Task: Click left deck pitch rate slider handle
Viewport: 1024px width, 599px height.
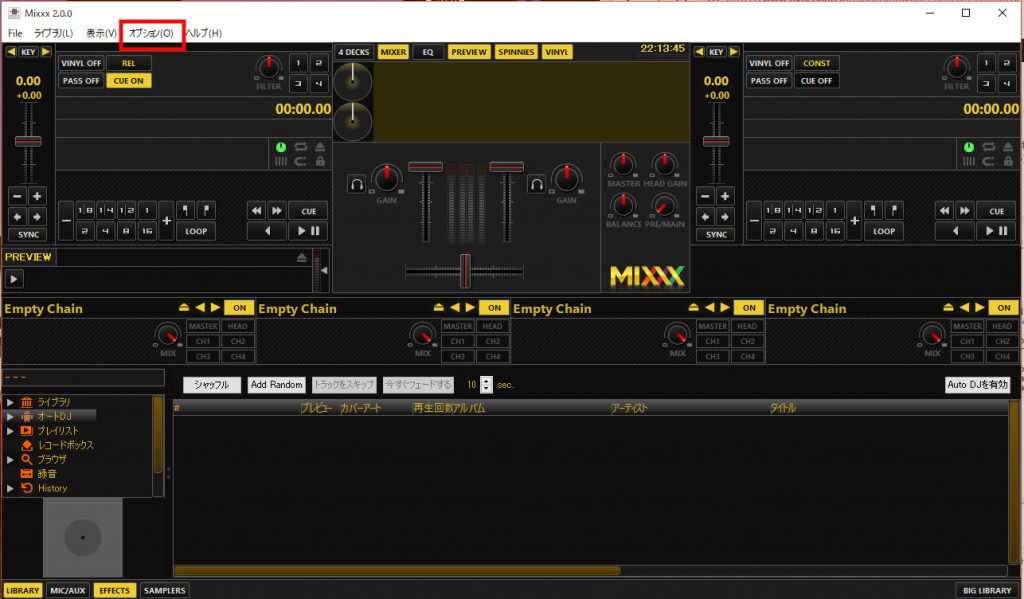Action: click(x=28, y=141)
